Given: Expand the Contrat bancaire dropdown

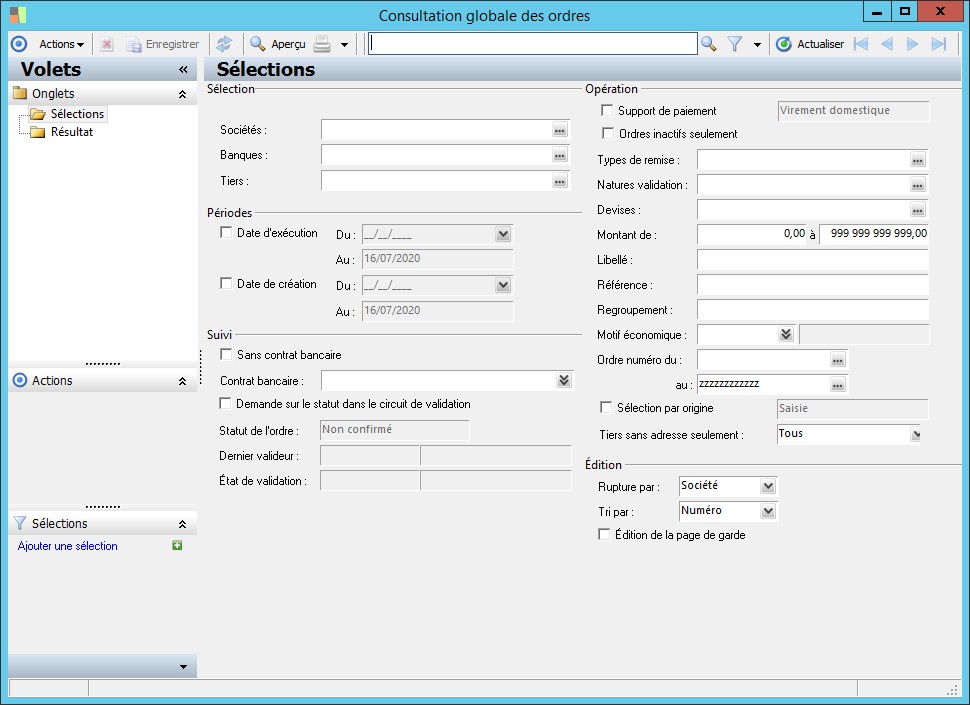Looking at the screenshot, I should click(564, 381).
